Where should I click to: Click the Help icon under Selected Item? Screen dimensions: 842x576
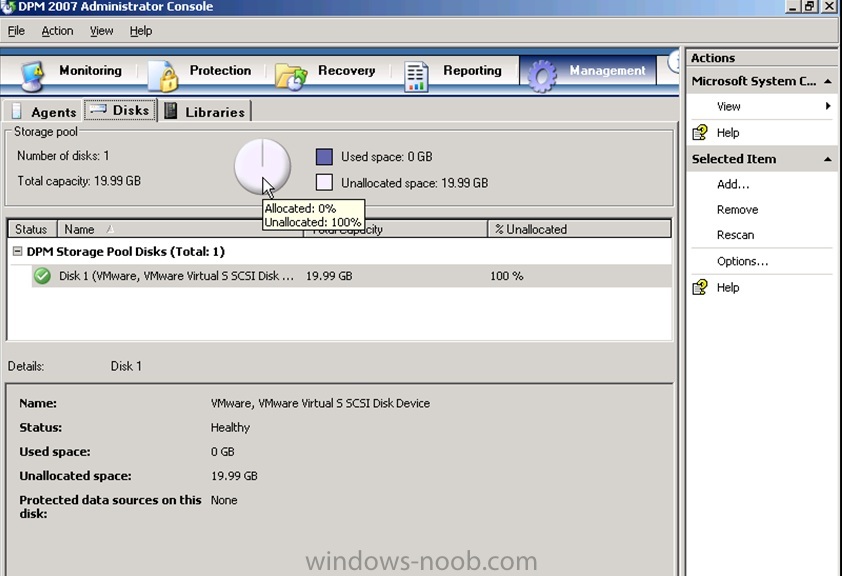pyautogui.click(x=700, y=287)
